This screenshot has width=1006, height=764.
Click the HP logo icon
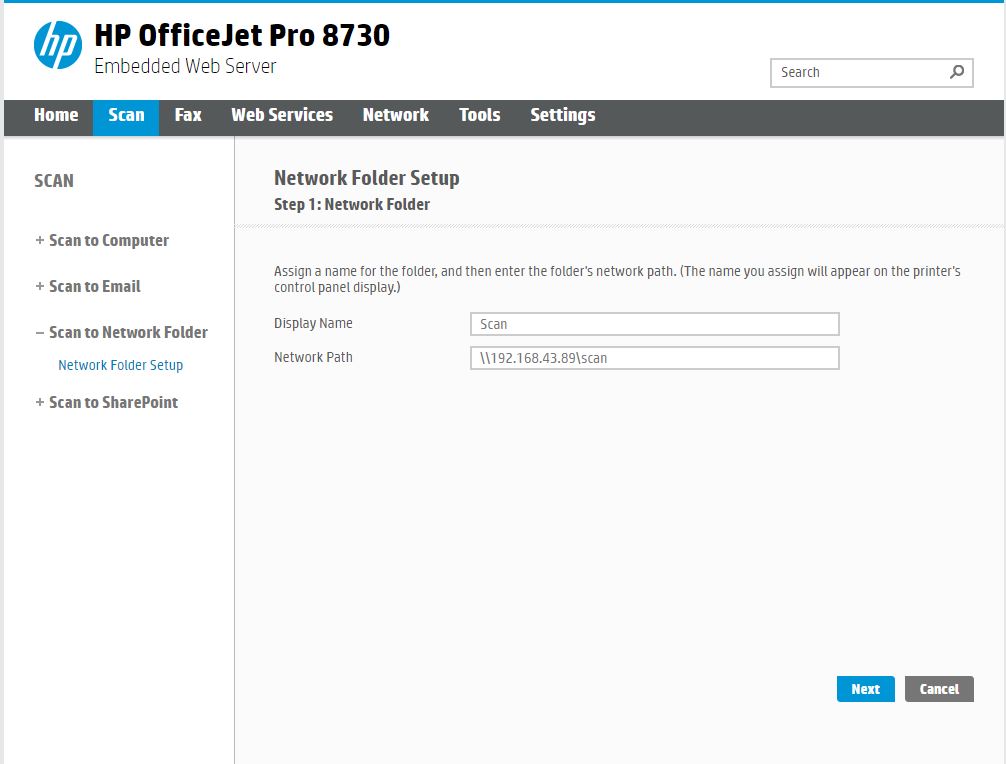(57, 46)
